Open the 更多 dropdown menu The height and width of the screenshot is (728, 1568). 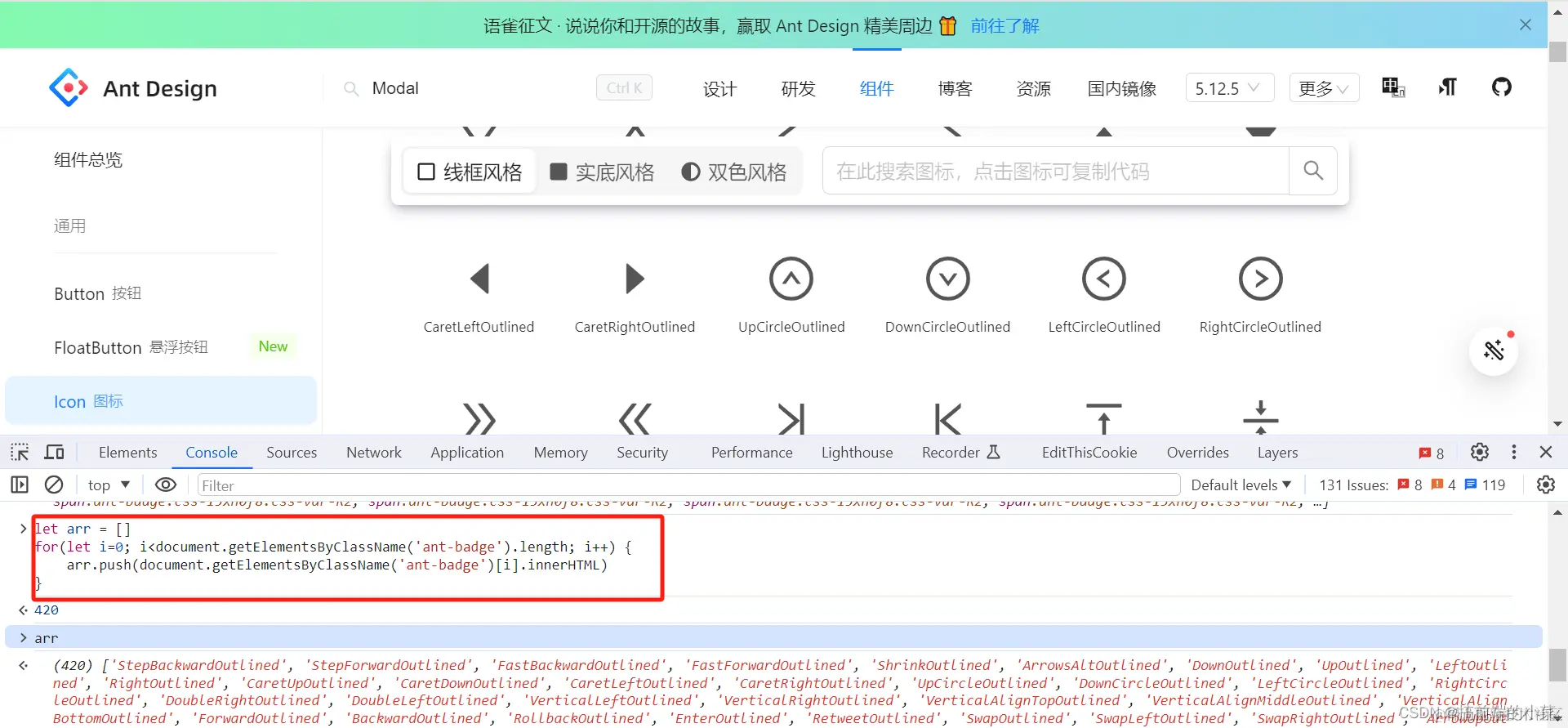pyautogui.click(x=1324, y=87)
